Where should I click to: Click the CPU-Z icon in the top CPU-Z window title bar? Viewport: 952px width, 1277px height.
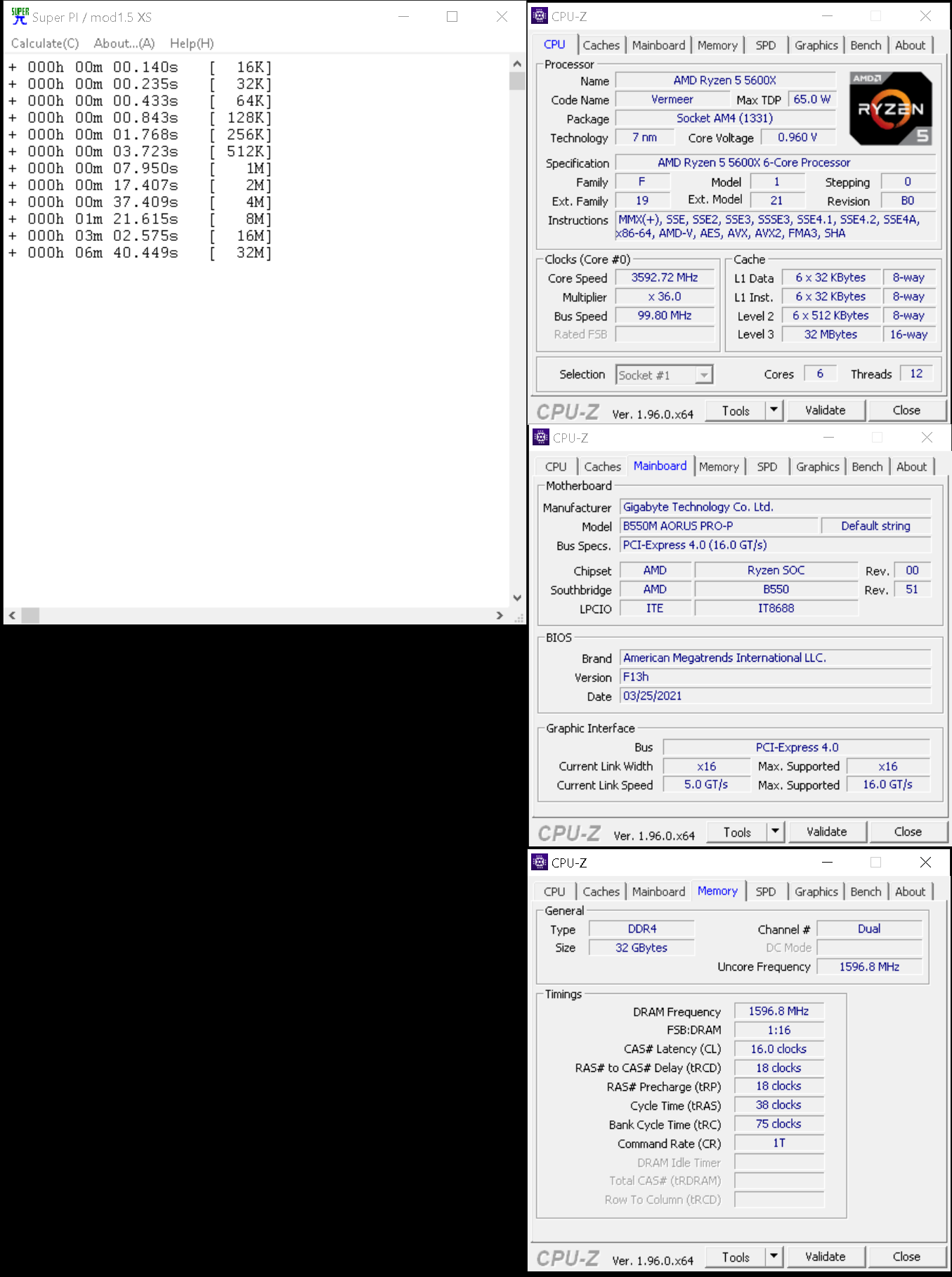[x=540, y=15]
